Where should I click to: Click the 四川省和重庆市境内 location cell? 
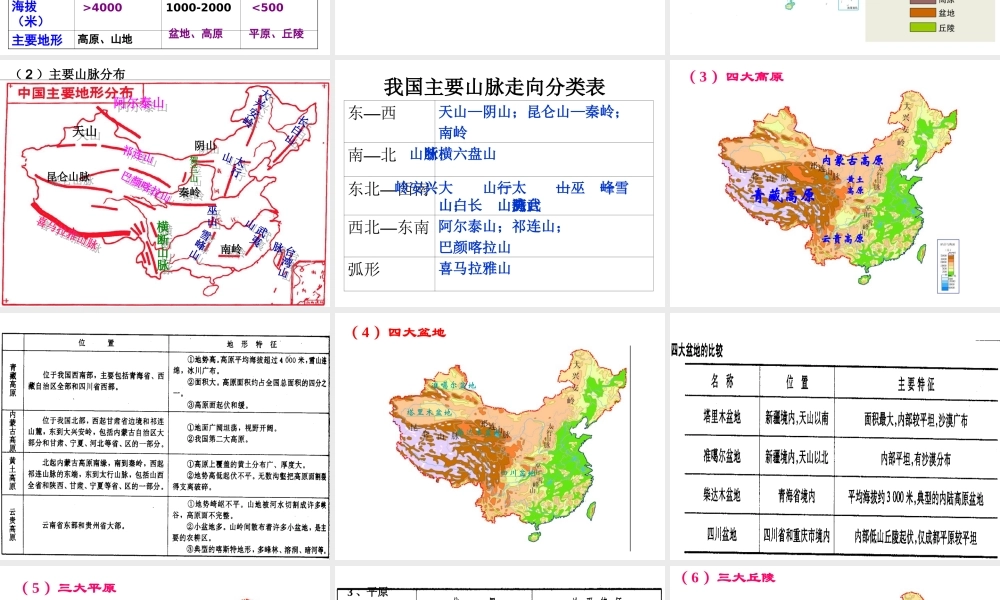pyautogui.click(x=797, y=536)
